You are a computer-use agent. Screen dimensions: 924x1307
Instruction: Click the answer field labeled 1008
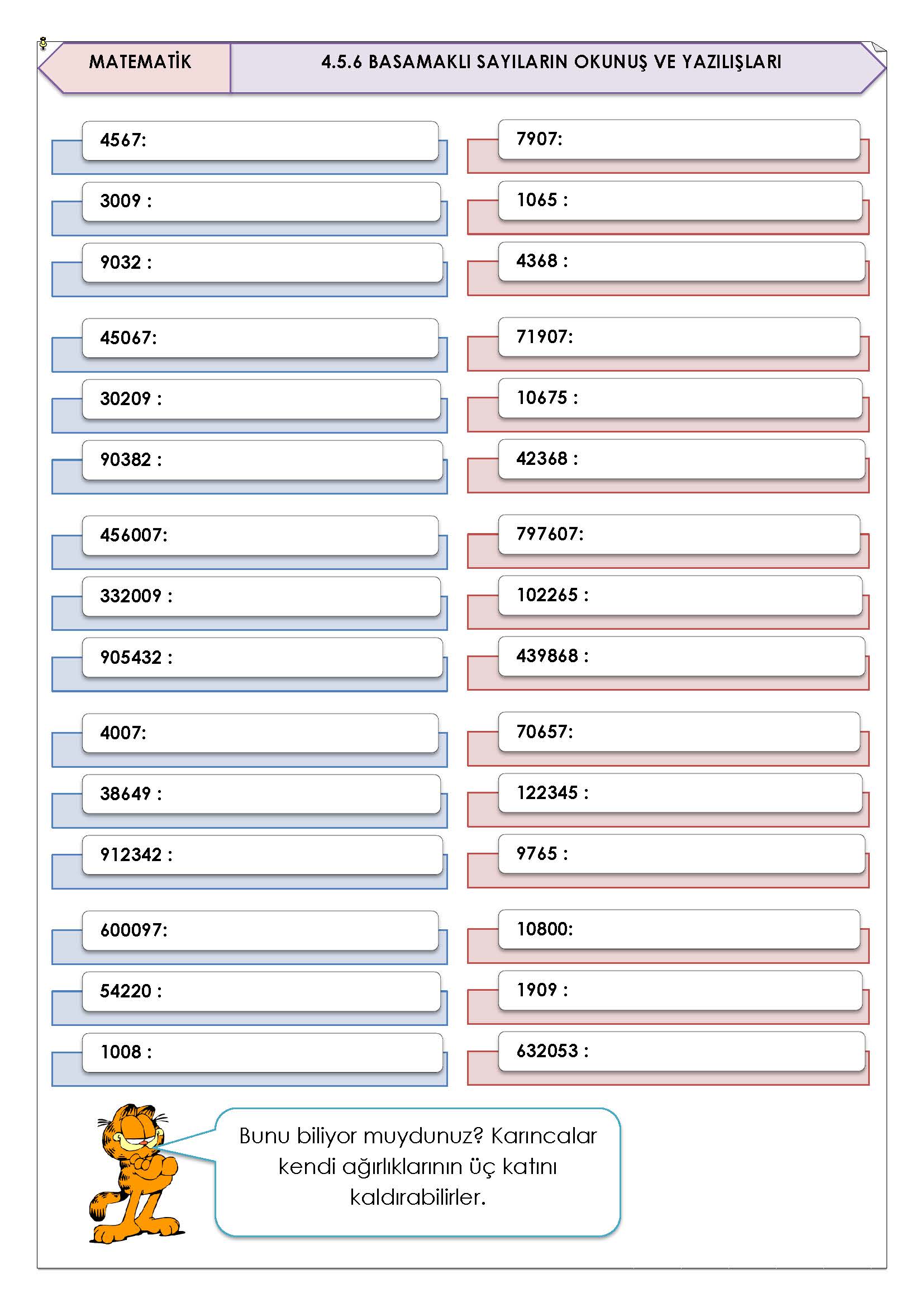[x=263, y=1053]
